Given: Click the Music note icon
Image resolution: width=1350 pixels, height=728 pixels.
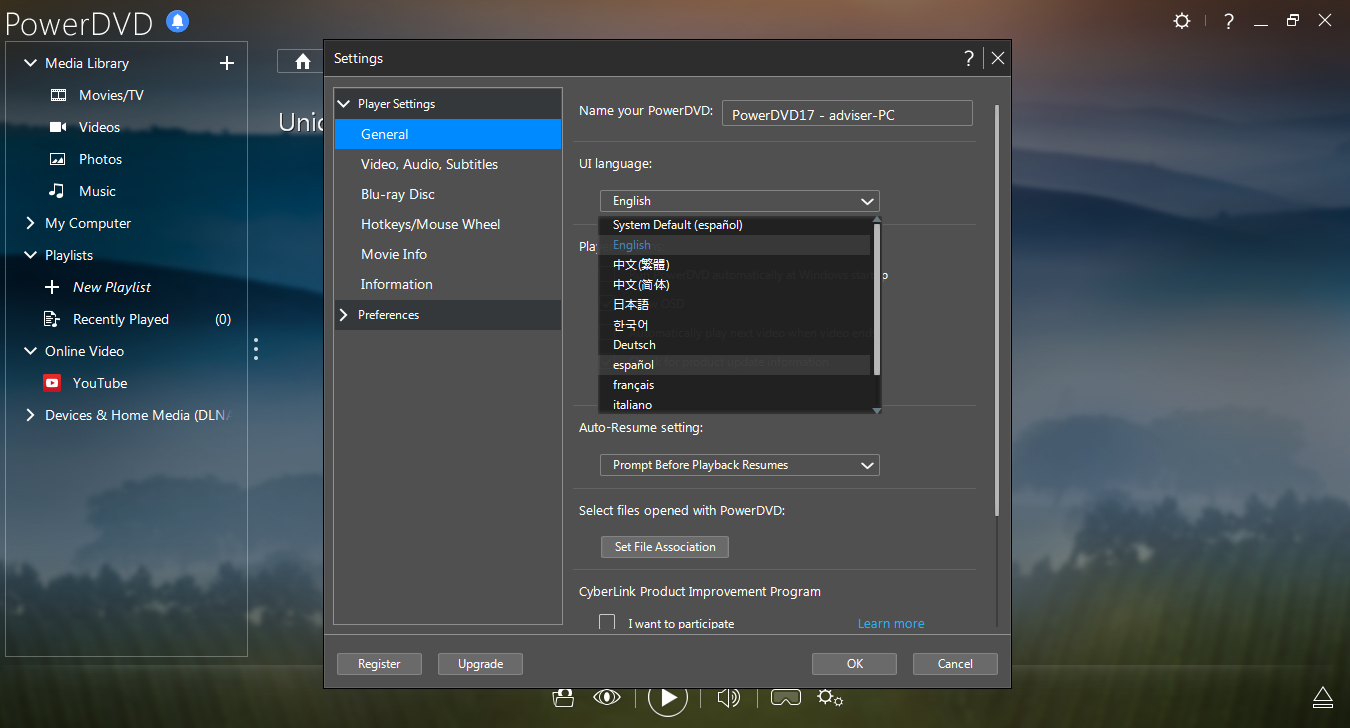Looking at the screenshot, I should [x=58, y=191].
